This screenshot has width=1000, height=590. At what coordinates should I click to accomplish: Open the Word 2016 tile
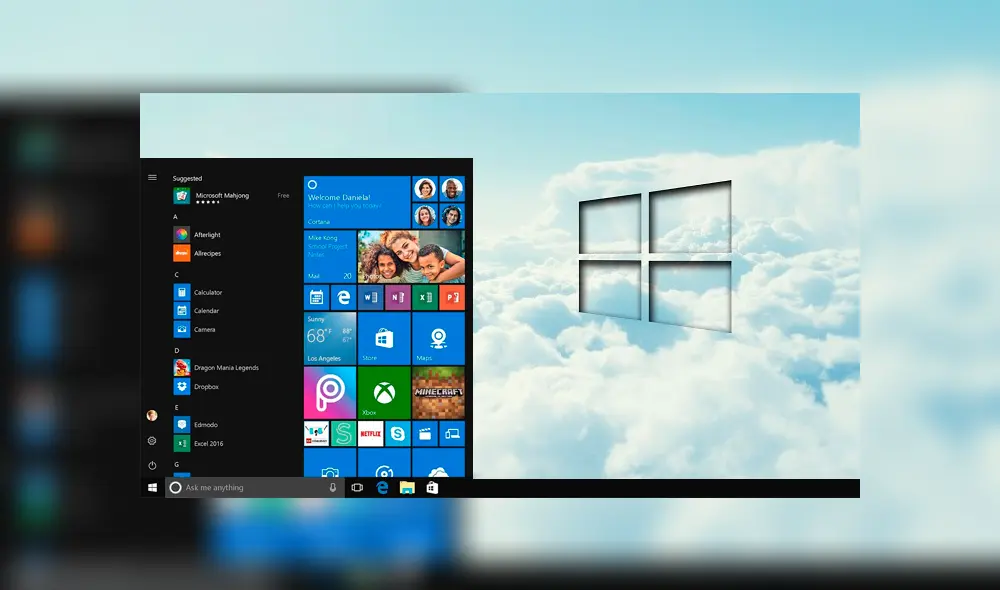click(370, 297)
